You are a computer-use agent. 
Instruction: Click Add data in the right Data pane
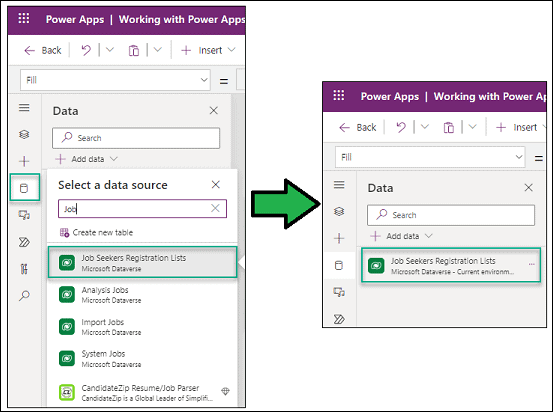(401, 236)
